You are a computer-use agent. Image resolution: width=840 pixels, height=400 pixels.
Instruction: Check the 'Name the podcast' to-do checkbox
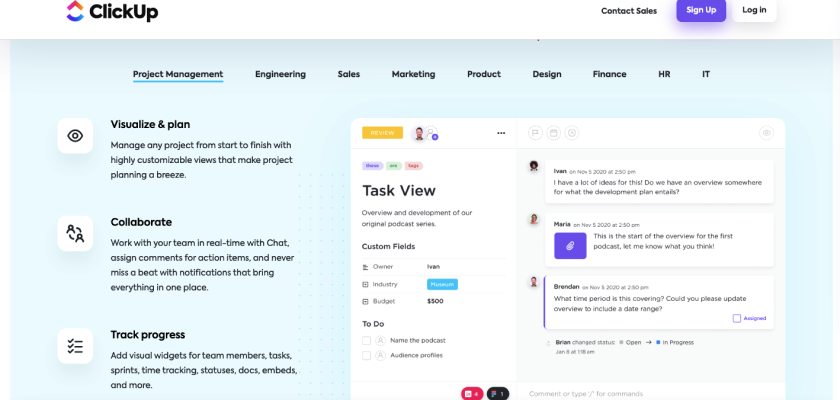[367, 341]
